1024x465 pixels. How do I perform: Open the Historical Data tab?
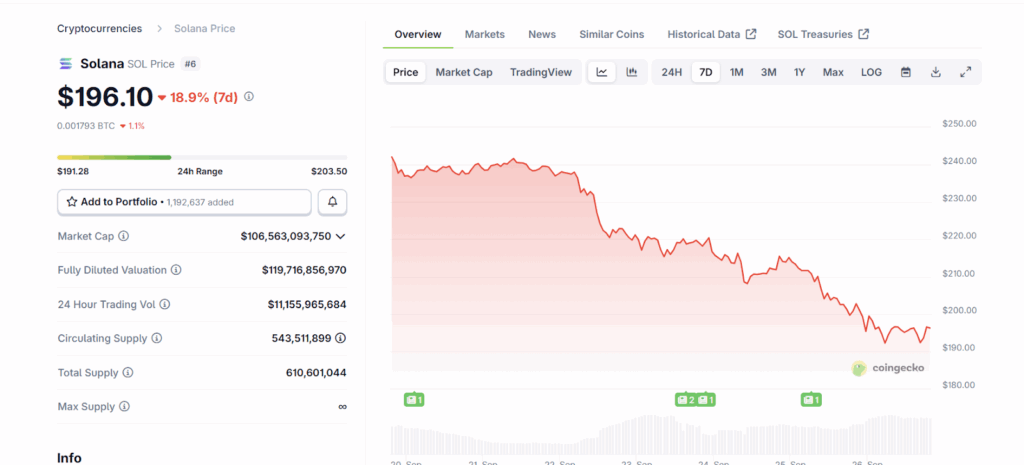(711, 34)
